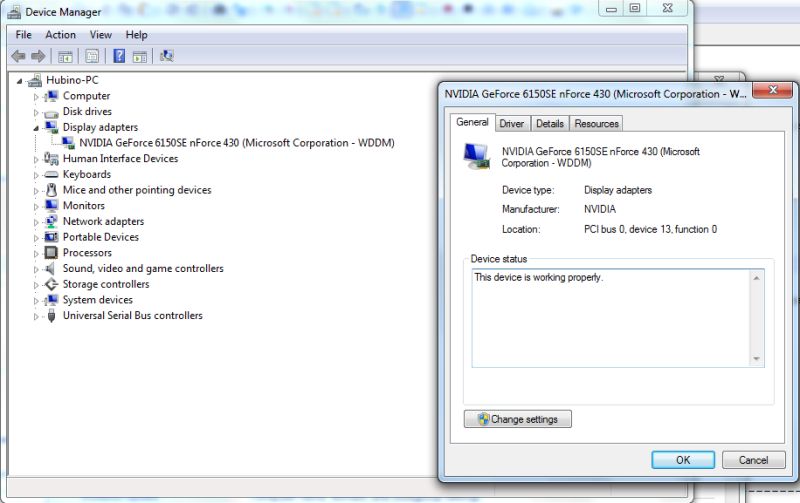The height and width of the screenshot is (503, 800).
Task: Click the Keyboards icon
Action: (x=51, y=174)
